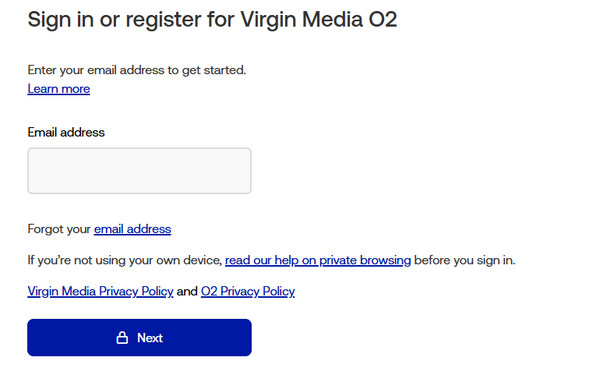
Task: Open the O2 Privacy Policy link
Action: [248, 292]
